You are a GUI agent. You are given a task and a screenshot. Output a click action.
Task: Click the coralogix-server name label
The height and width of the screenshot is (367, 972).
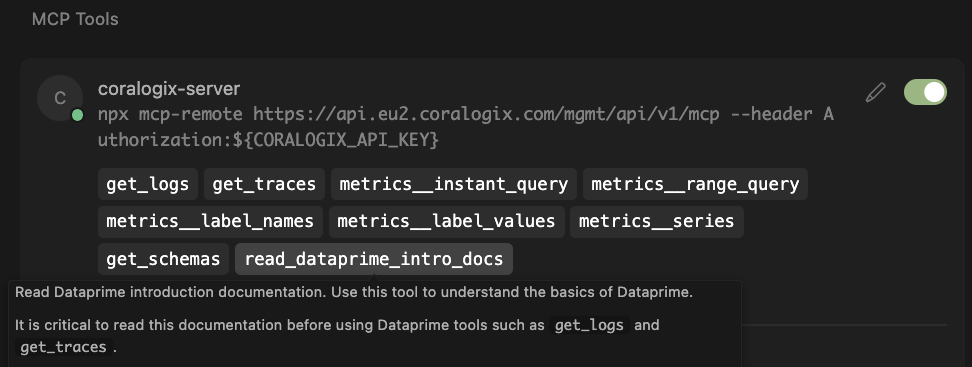tap(169, 89)
